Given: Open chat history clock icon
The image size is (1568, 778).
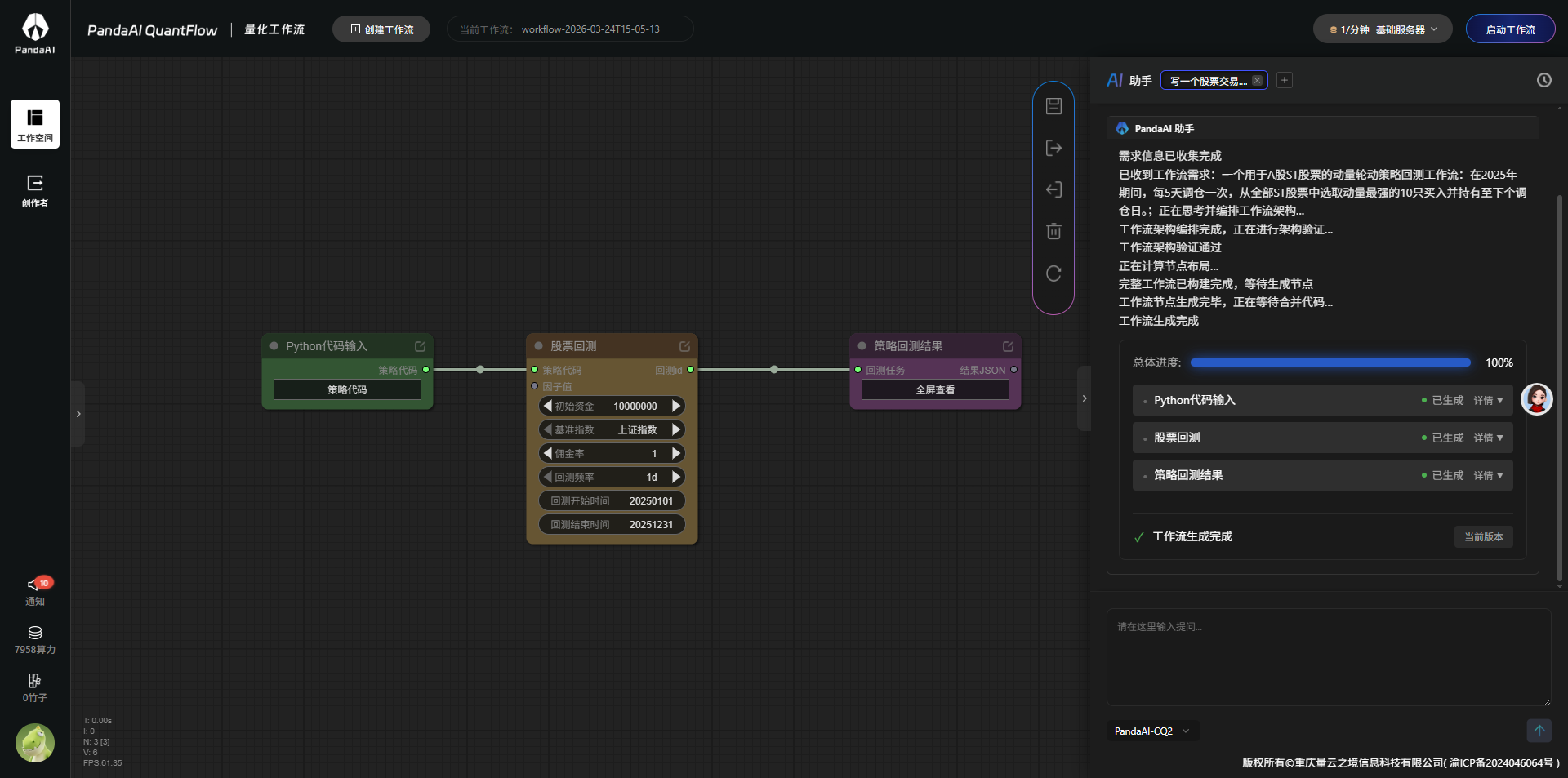Looking at the screenshot, I should [1543, 80].
